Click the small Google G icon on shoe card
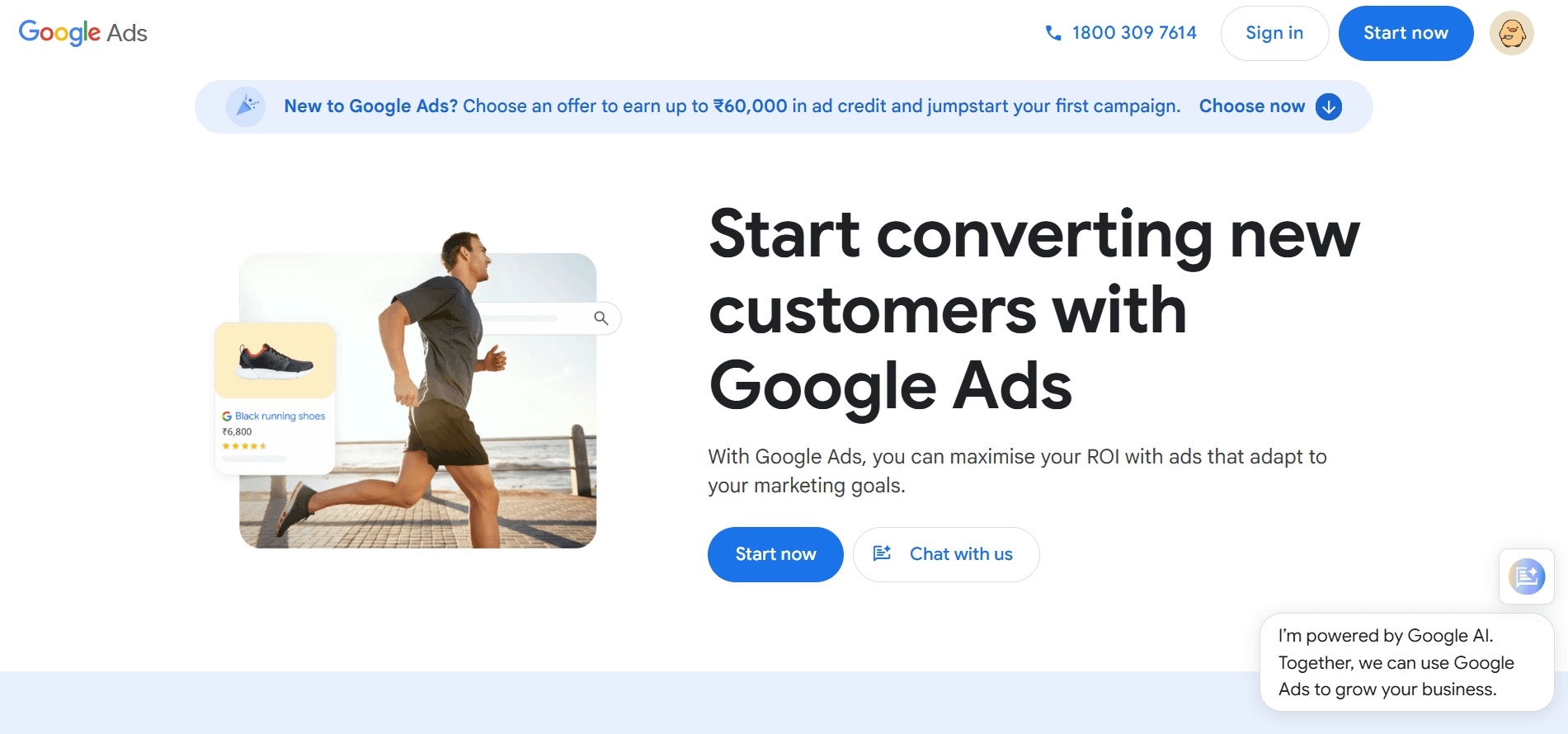This screenshot has height=734, width=1568. pos(227,416)
